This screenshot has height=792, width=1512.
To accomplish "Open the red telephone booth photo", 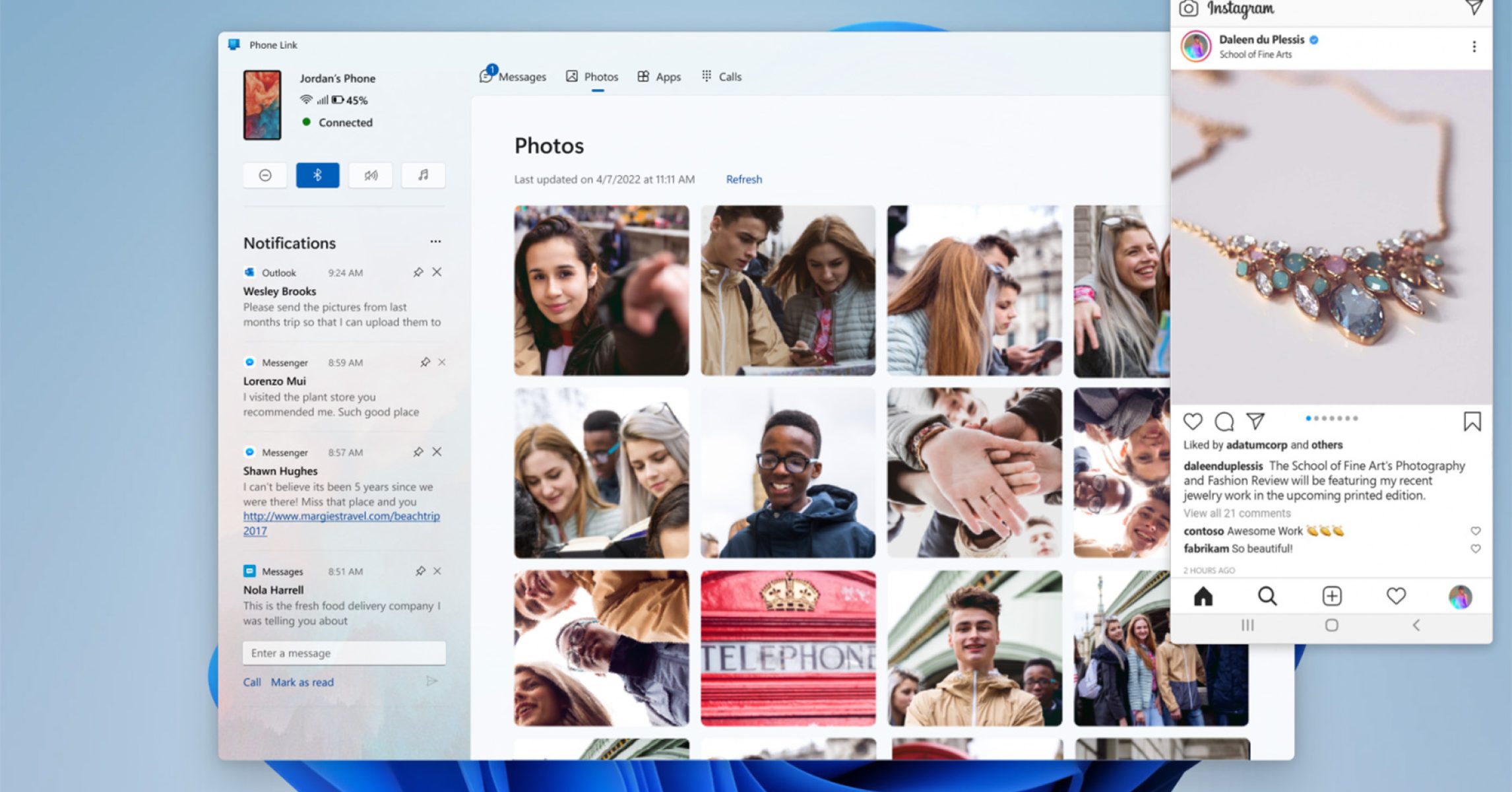I will (x=788, y=648).
